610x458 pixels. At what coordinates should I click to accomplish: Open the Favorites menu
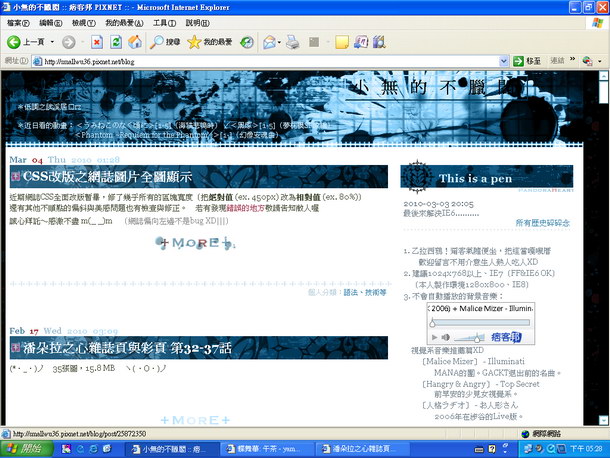click(x=124, y=23)
